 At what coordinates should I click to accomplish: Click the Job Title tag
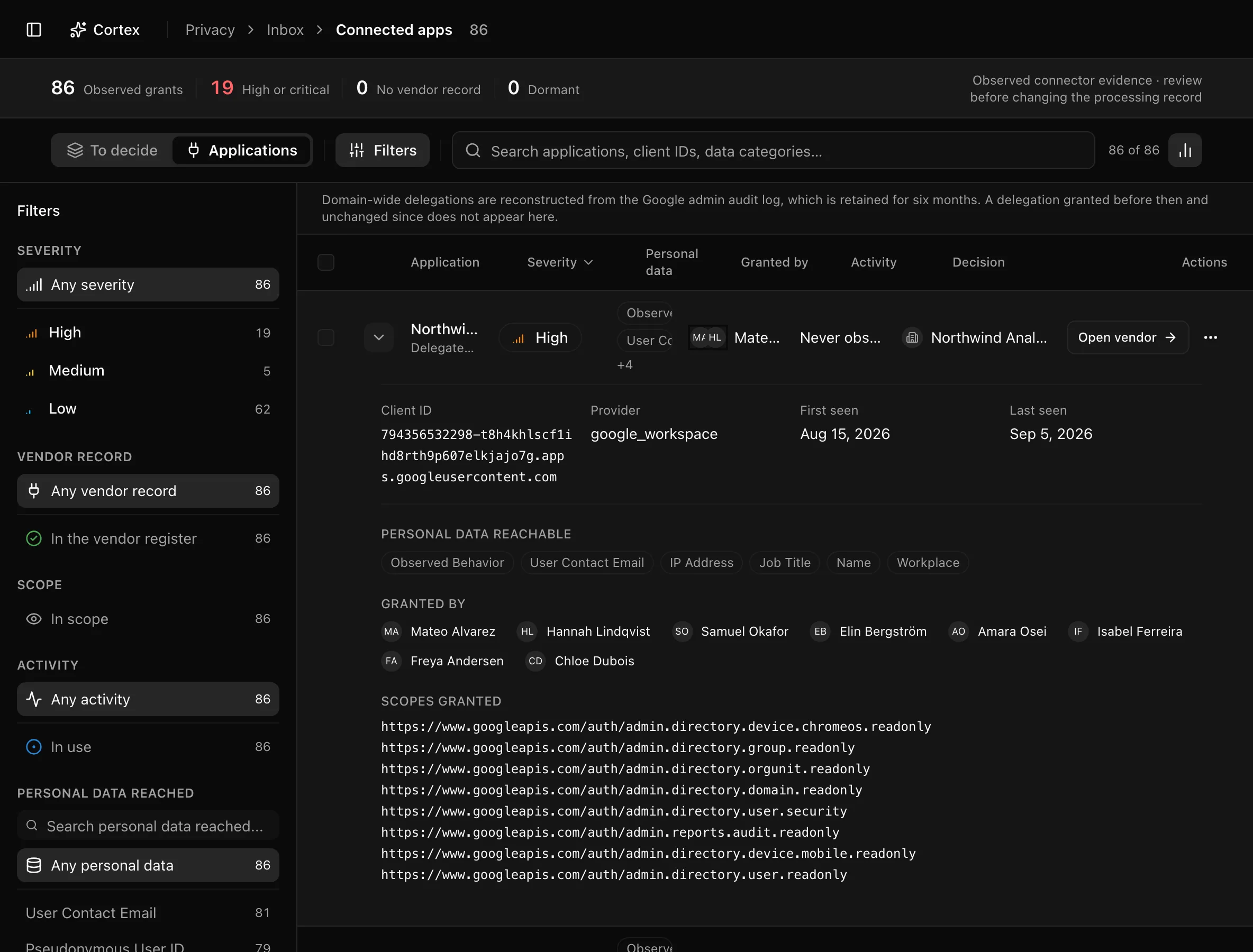point(785,563)
